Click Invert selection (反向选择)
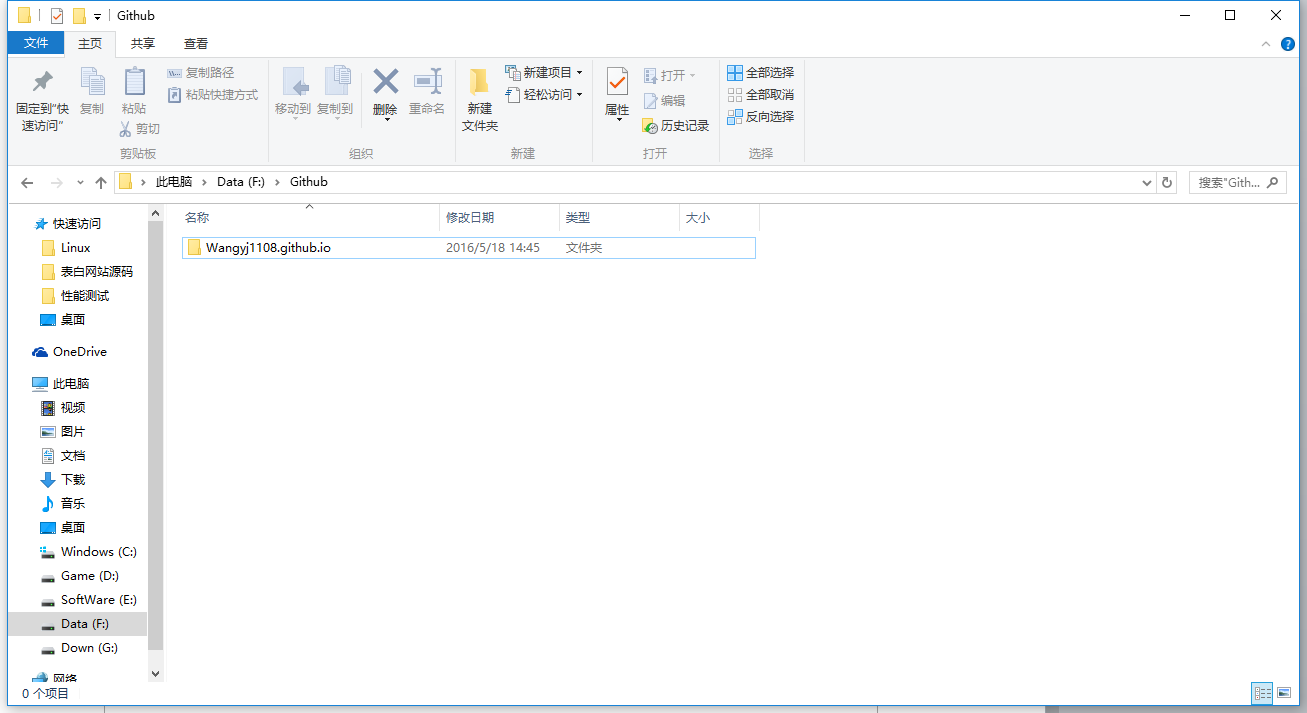The height and width of the screenshot is (713, 1307). click(x=760, y=117)
